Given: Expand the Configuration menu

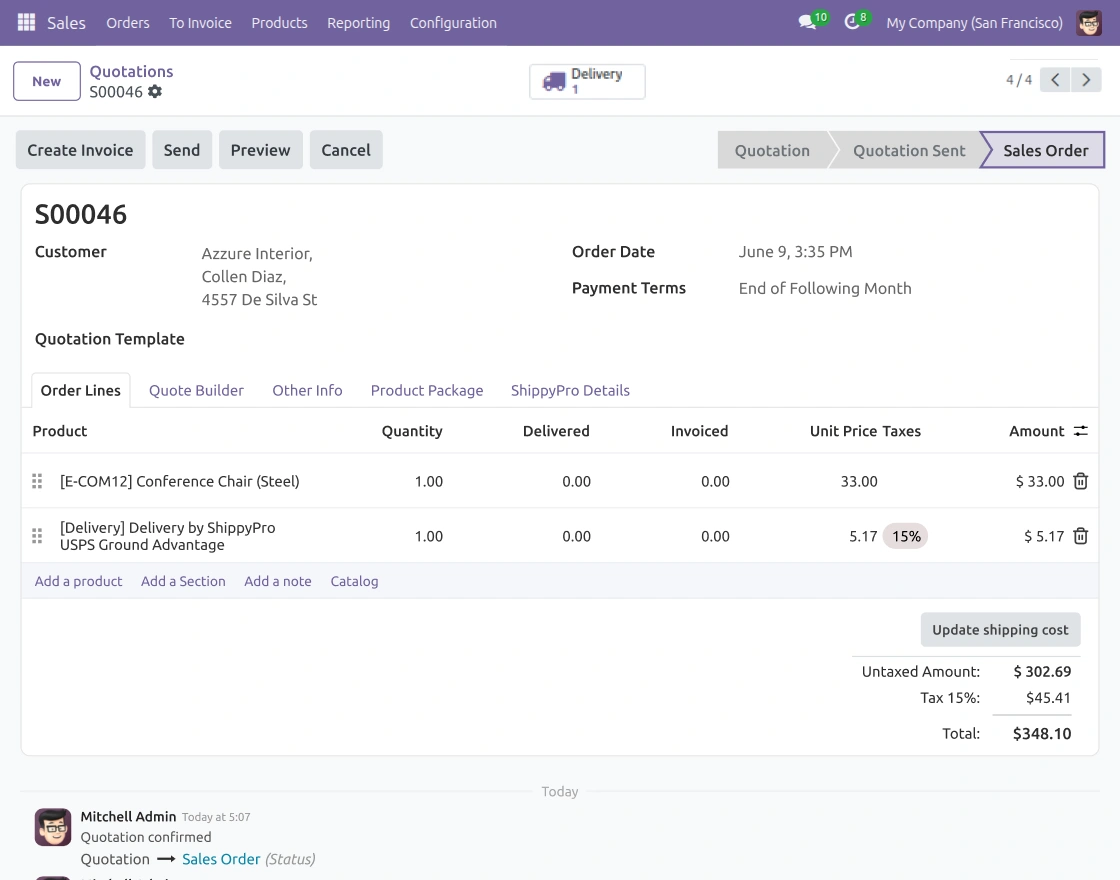Looking at the screenshot, I should [453, 23].
